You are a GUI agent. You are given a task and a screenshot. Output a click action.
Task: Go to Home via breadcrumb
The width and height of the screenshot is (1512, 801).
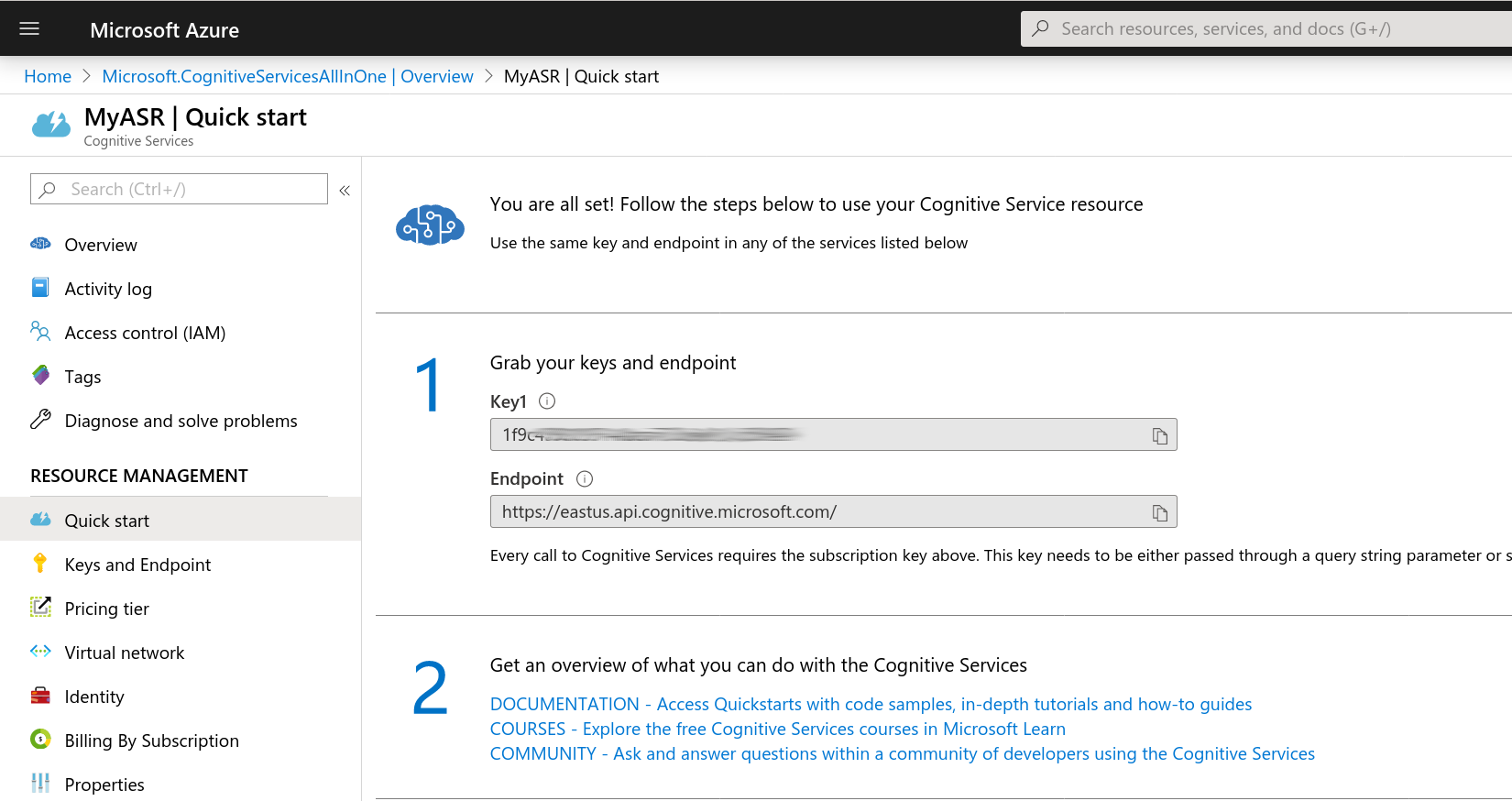click(x=48, y=76)
